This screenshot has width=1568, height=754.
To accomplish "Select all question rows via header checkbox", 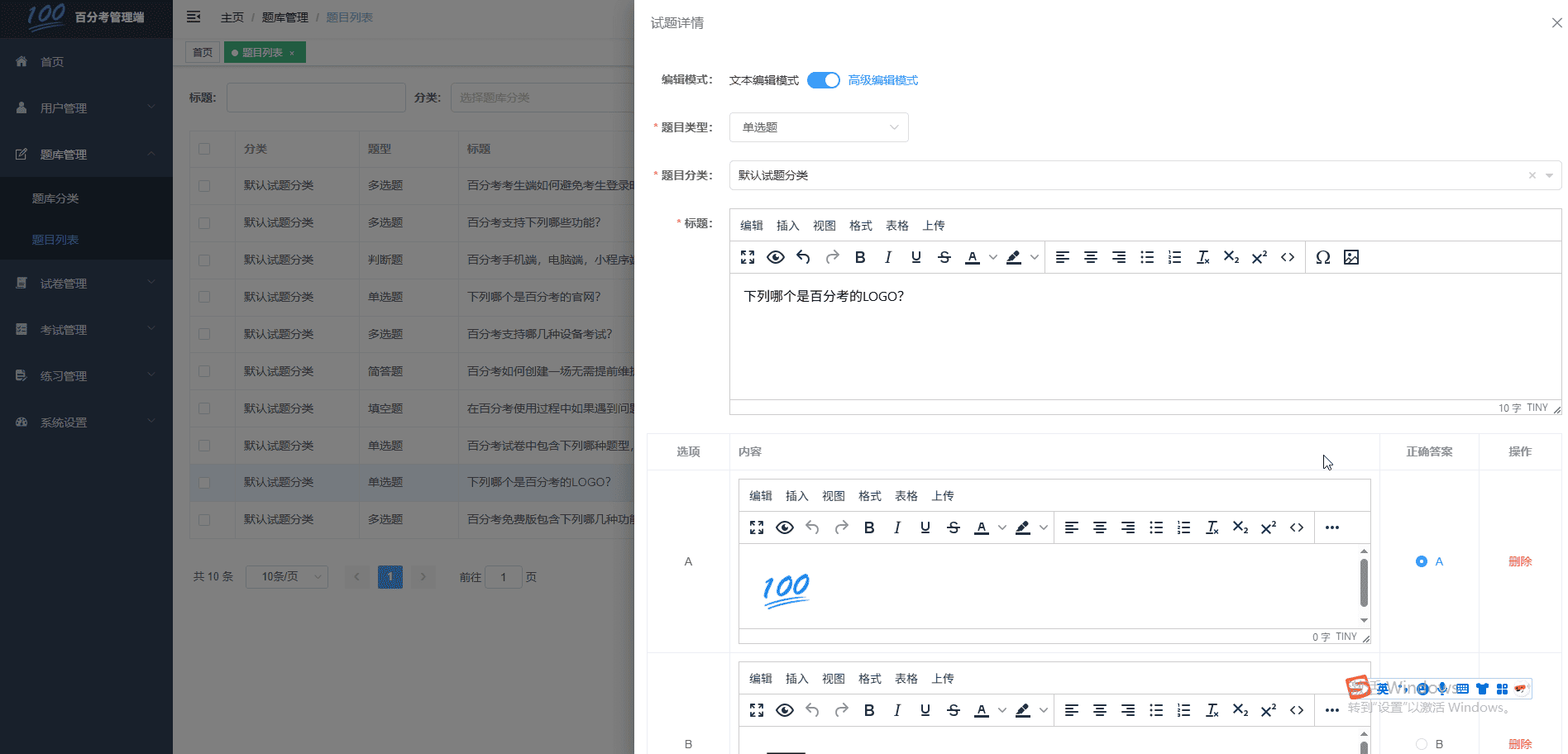I will tap(203, 149).
